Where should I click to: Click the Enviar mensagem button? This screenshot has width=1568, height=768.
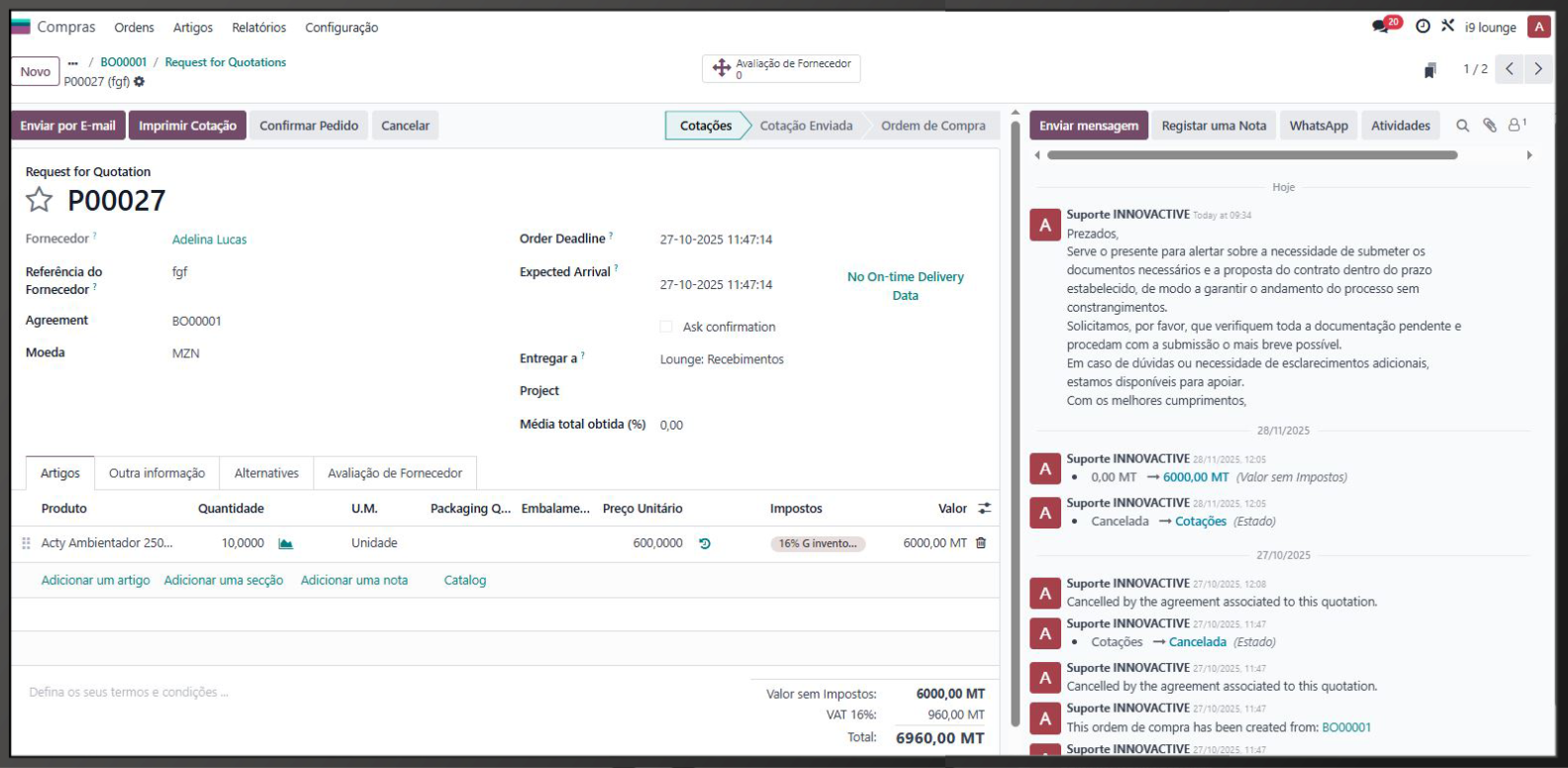[x=1089, y=126]
